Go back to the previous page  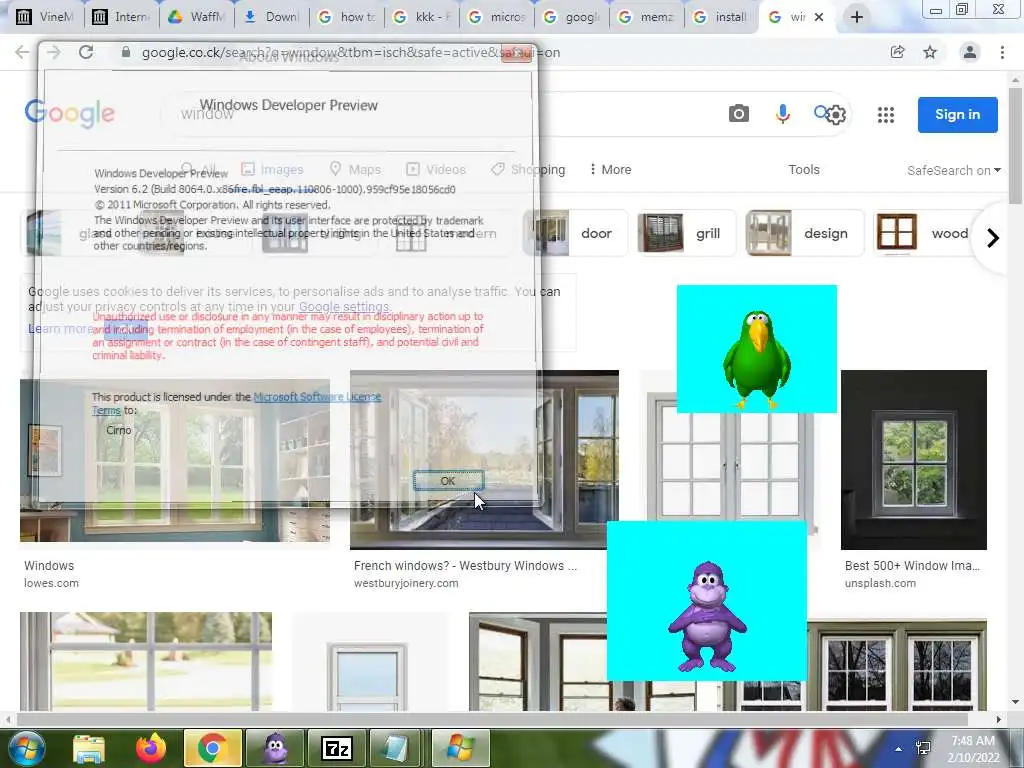(x=22, y=52)
